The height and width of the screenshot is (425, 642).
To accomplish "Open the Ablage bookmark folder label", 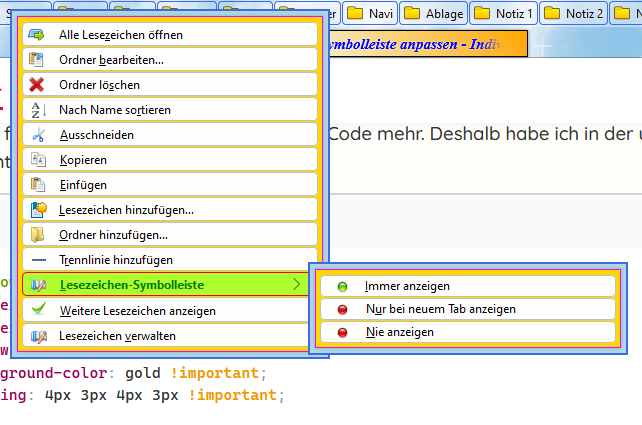I will point(444,14).
